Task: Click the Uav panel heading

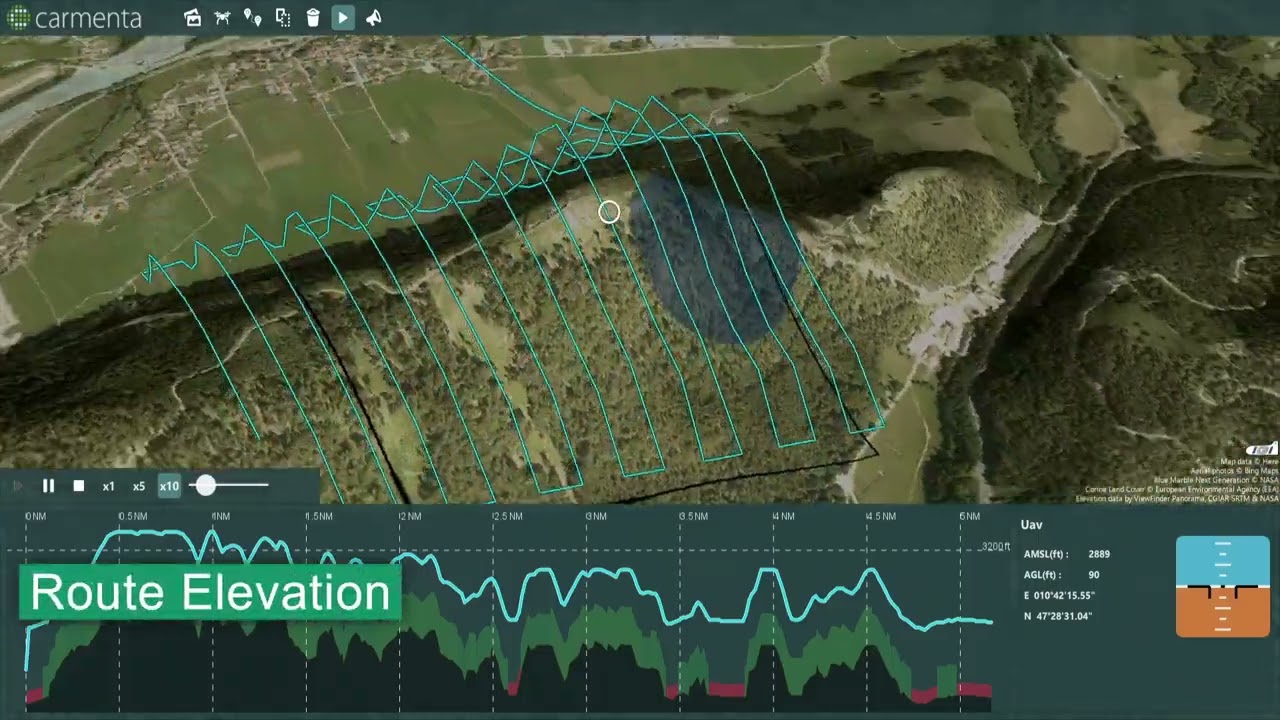Action: [x=1031, y=525]
